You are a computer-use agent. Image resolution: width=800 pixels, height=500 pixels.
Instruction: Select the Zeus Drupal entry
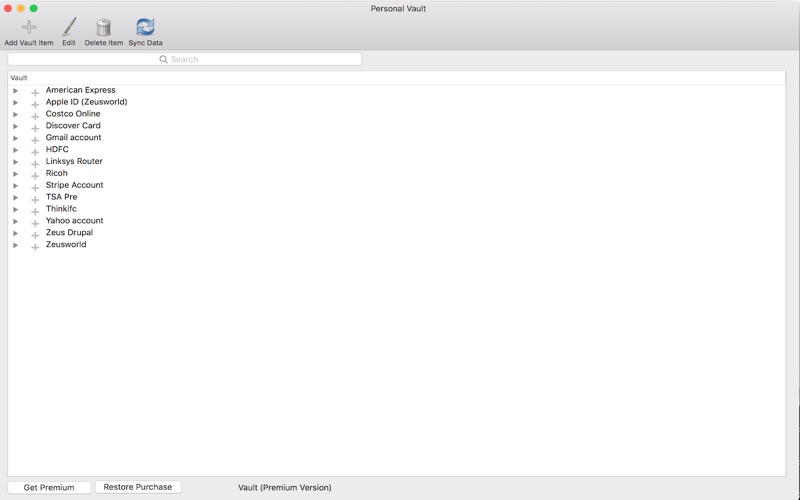click(69, 232)
